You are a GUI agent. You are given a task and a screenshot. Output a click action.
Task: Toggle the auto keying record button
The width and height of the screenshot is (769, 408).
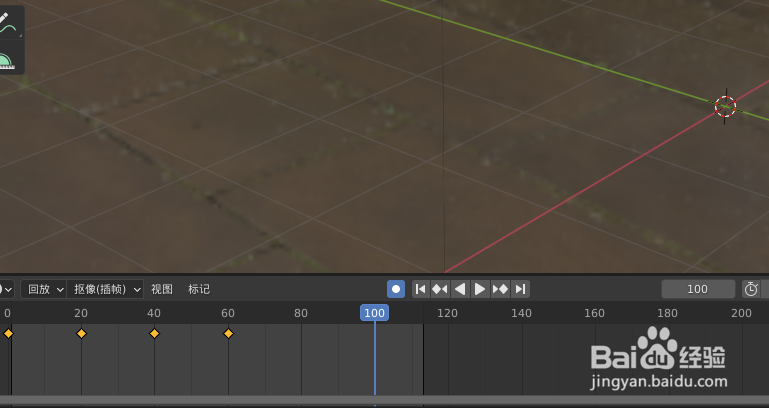396,289
